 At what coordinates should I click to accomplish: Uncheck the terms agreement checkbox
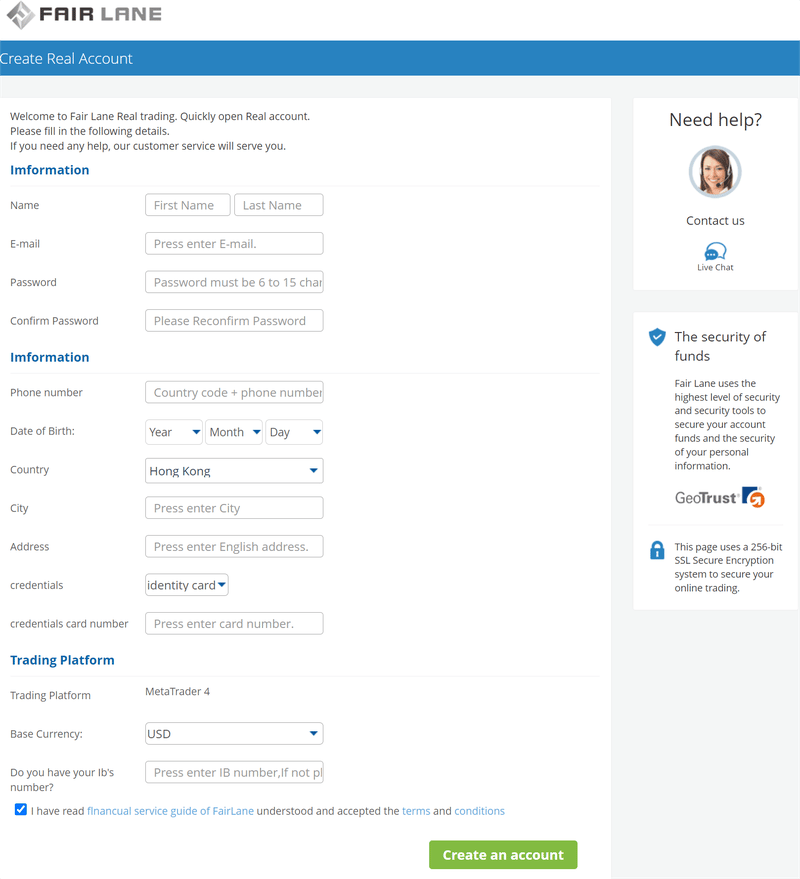tap(21, 809)
